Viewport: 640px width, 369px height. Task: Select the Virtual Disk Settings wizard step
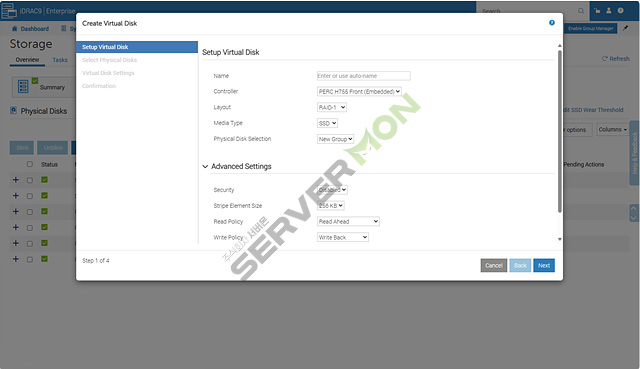click(x=108, y=73)
